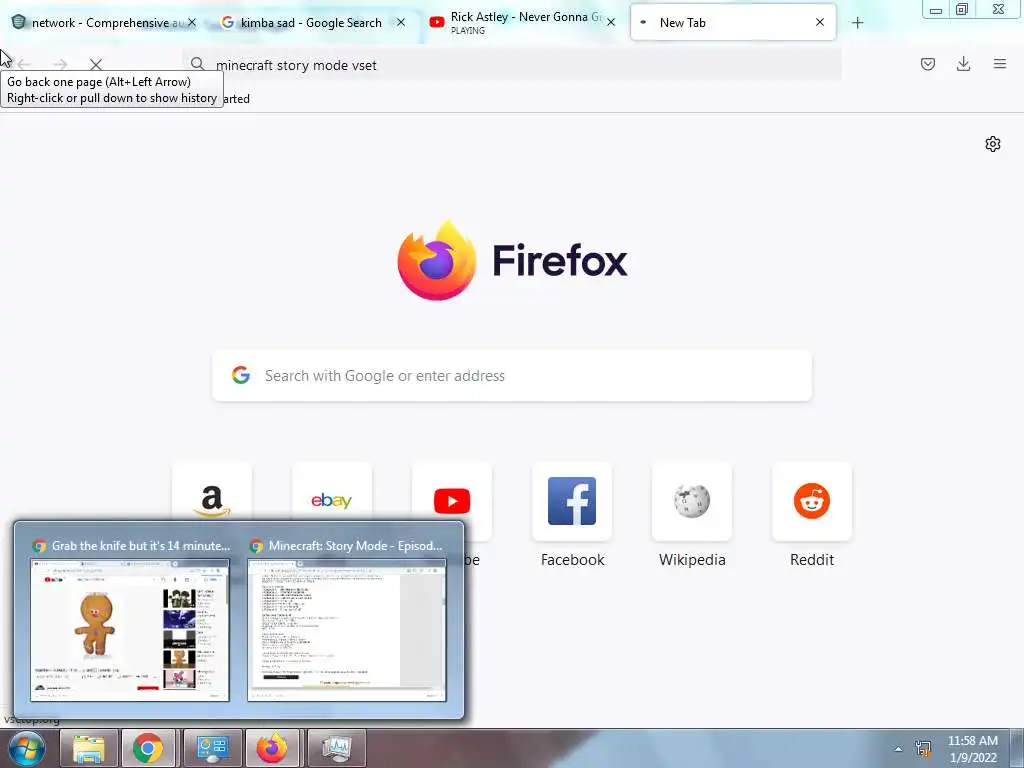The image size is (1024, 768).
Task: Open the Pocket save icon
Action: tap(928, 64)
